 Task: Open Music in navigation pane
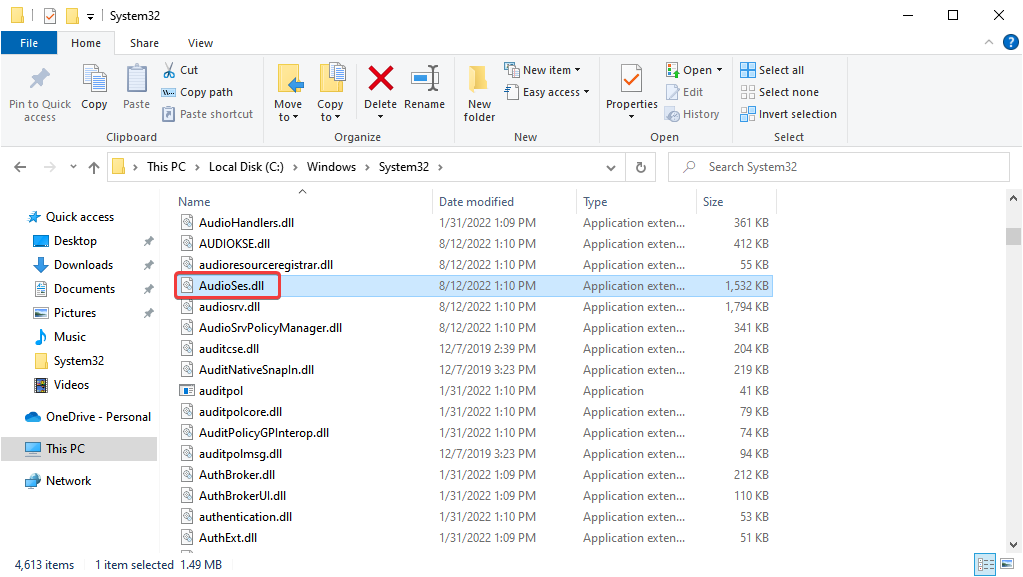pos(70,337)
